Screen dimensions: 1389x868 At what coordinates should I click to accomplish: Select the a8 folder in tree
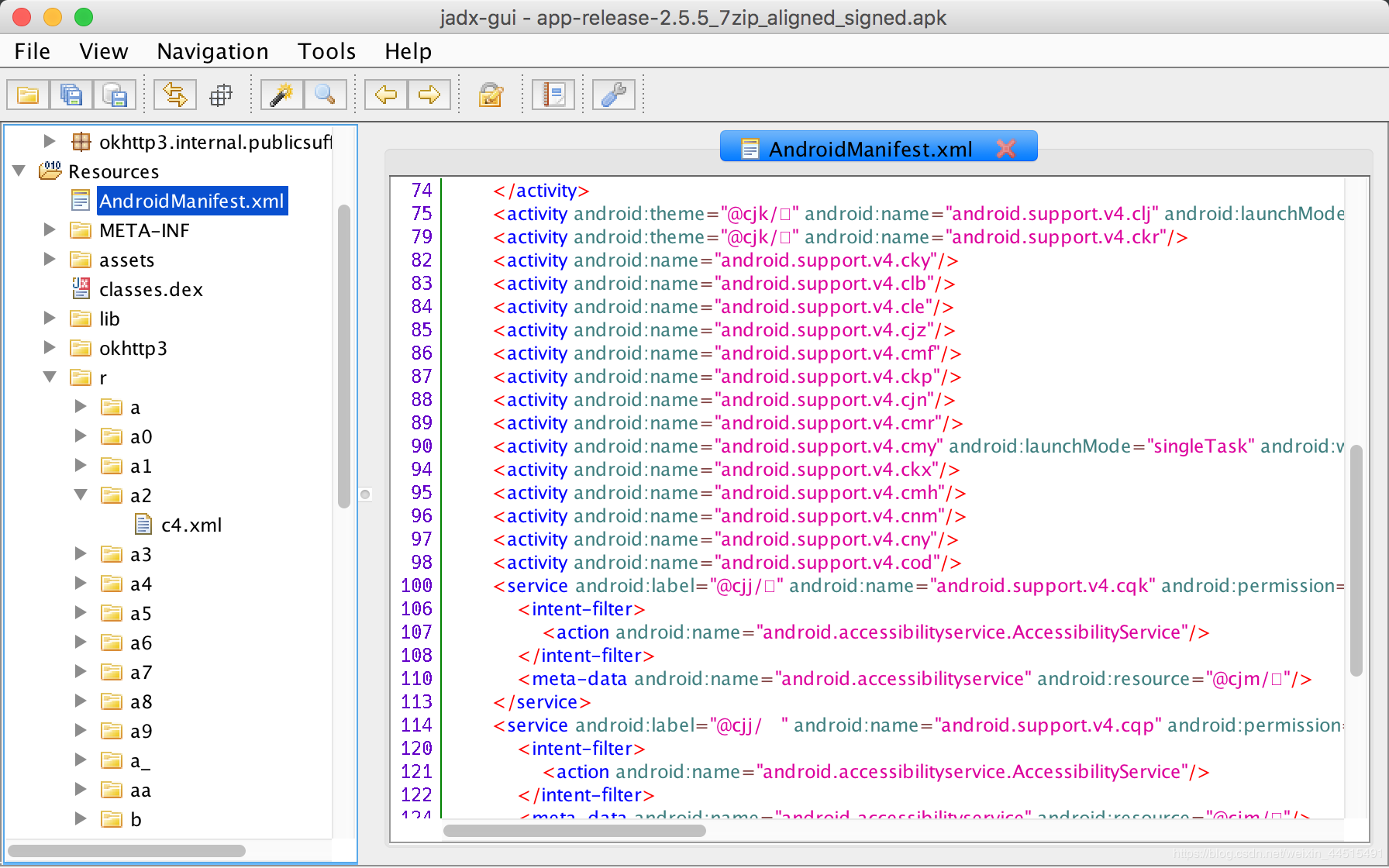click(141, 701)
